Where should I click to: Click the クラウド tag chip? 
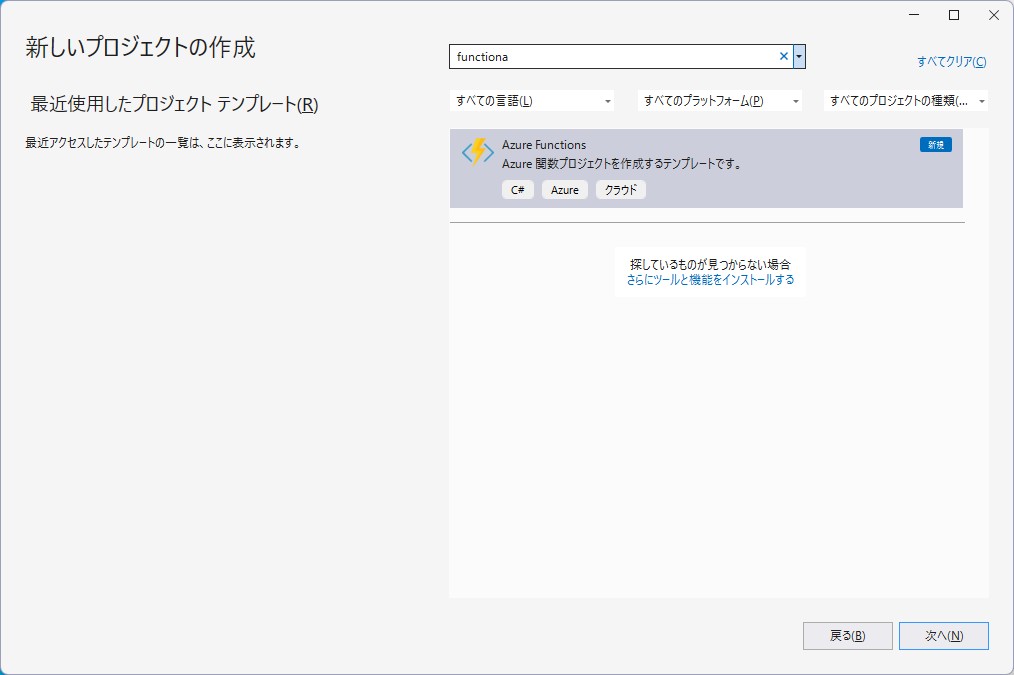pos(621,189)
